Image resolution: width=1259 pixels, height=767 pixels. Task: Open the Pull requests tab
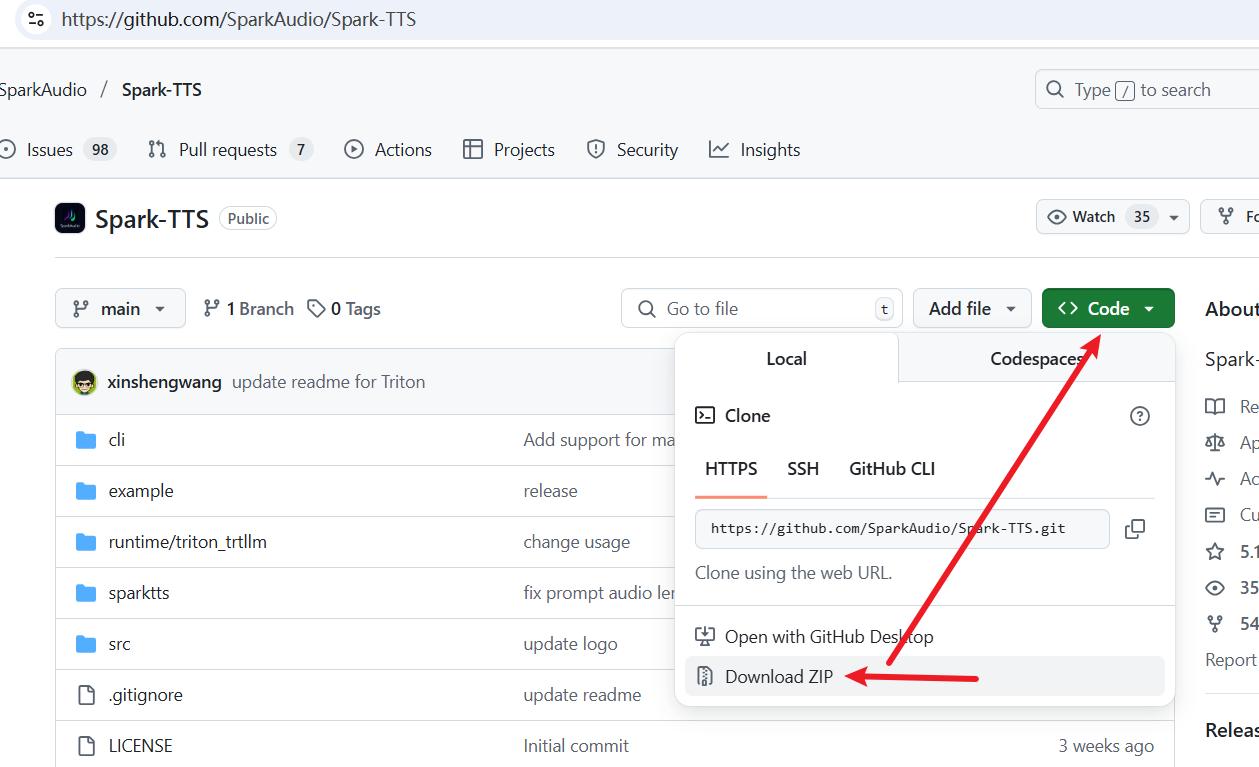coord(230,150)
